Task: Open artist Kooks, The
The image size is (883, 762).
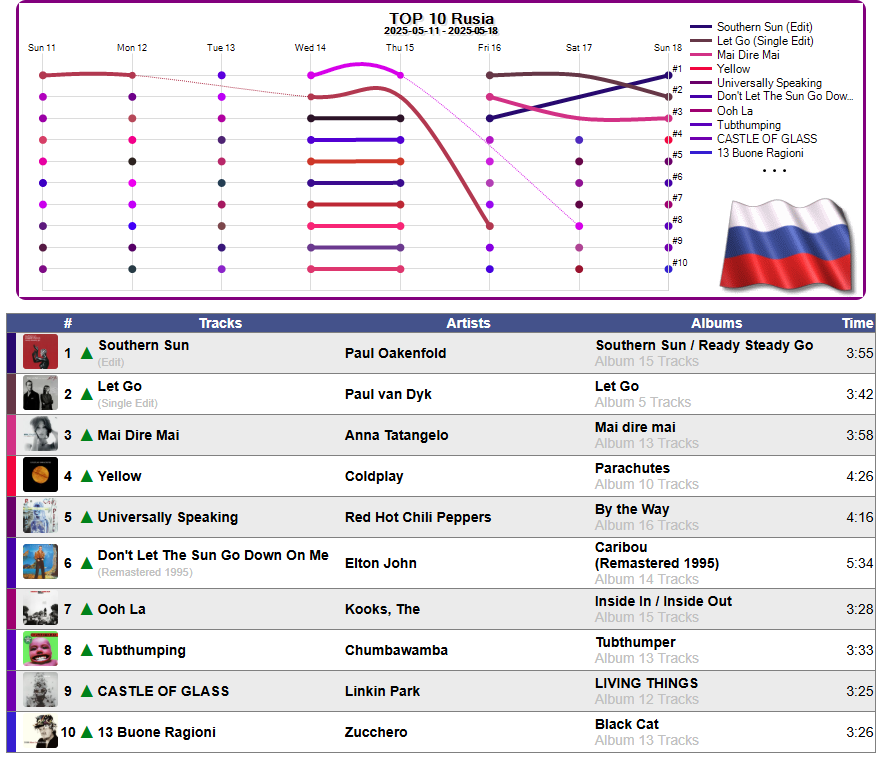Action: 382,609
